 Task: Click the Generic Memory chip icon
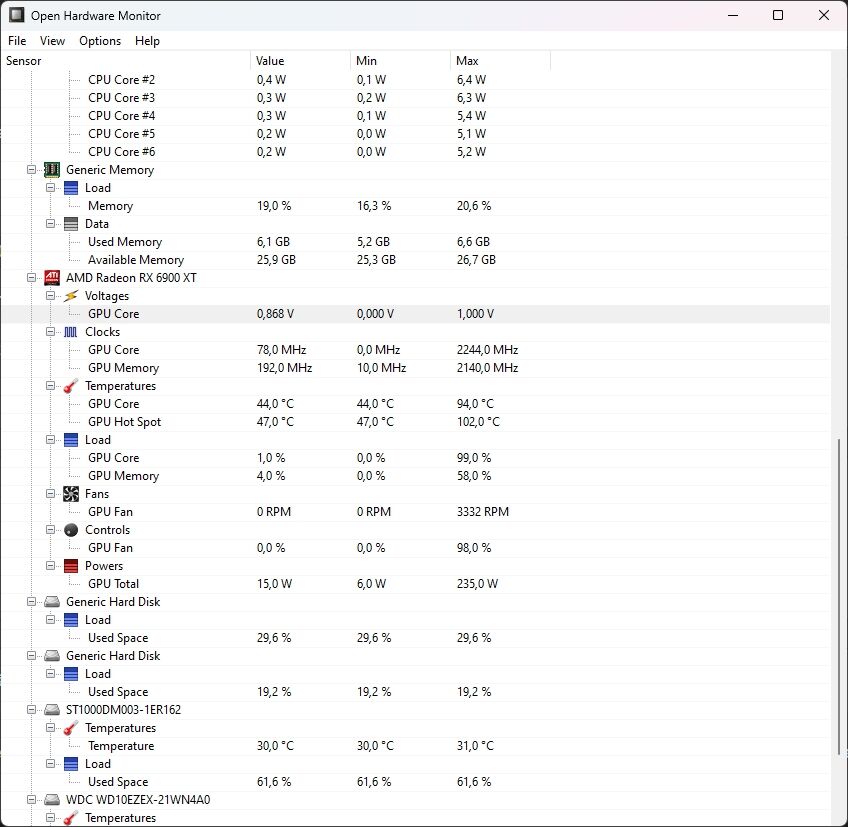[x=52, y=170]
